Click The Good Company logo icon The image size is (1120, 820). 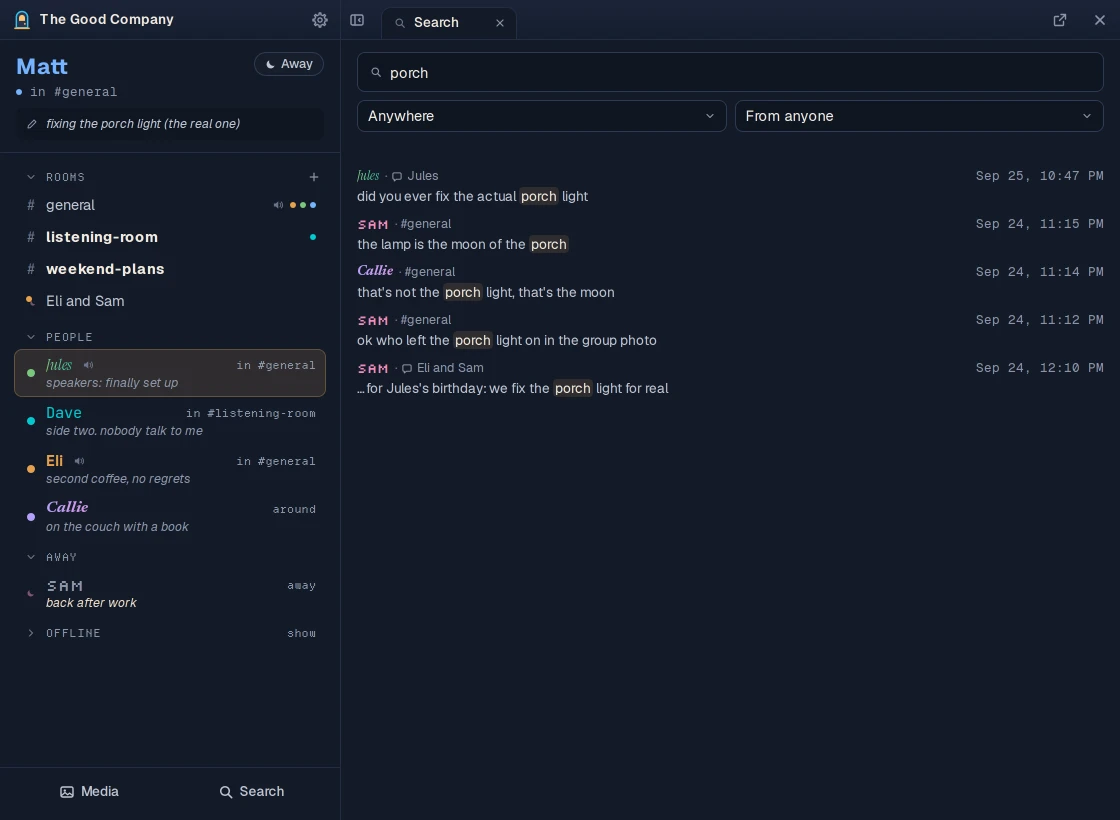[22, 20]
